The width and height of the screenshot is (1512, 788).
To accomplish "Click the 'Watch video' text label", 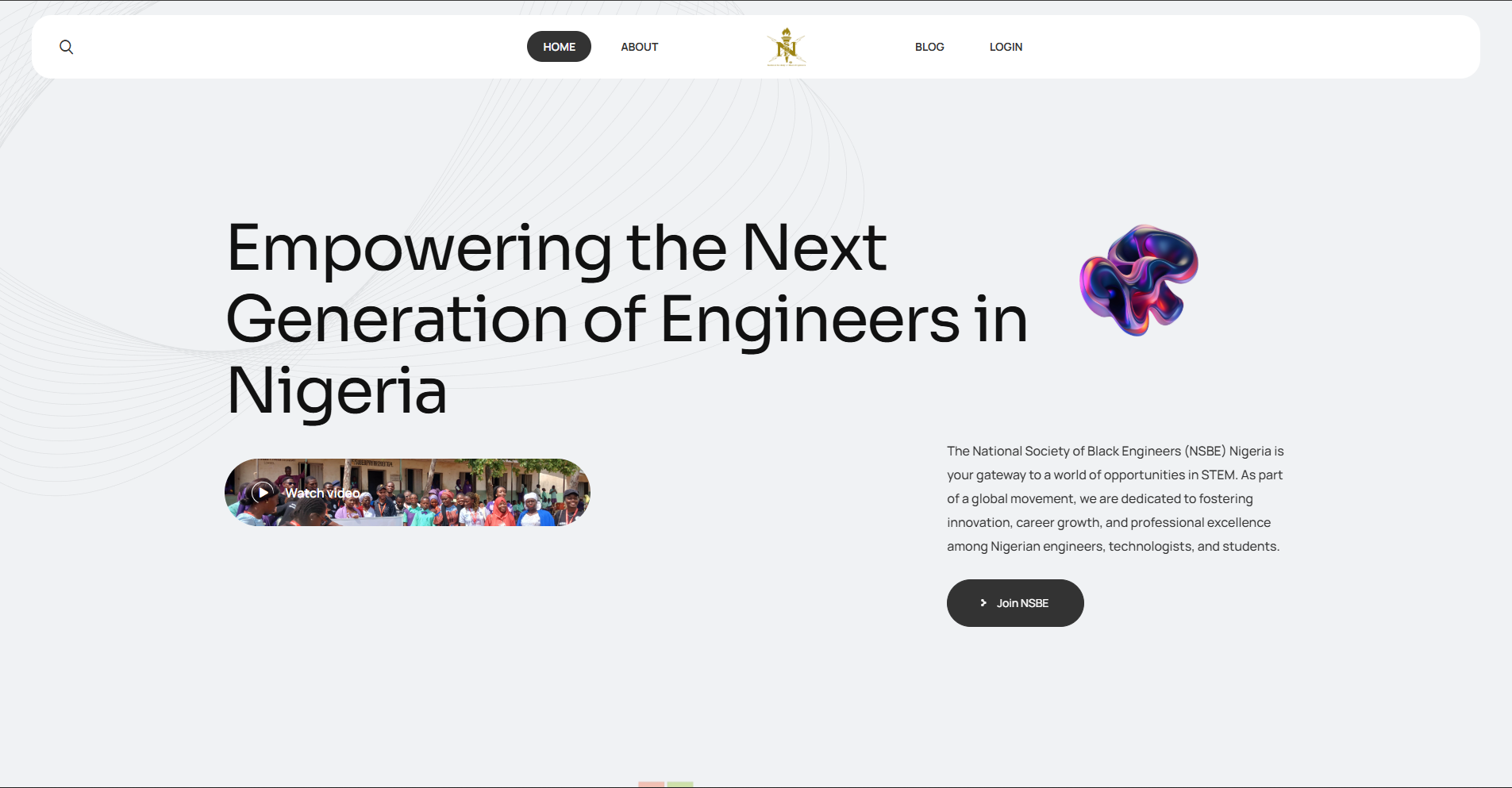I will tap(322, 493).
